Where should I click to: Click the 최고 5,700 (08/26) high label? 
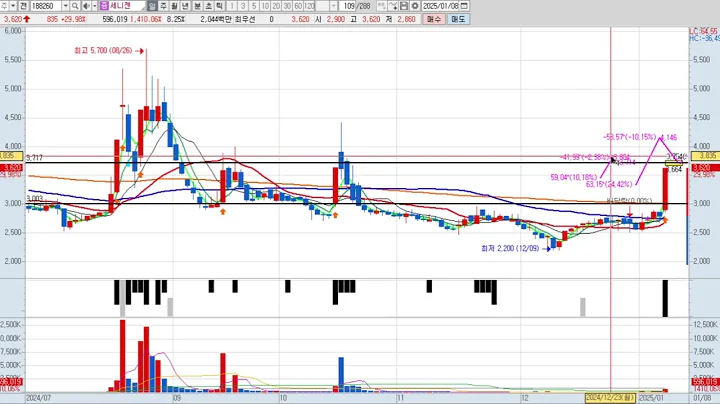[x=103, y=50]
